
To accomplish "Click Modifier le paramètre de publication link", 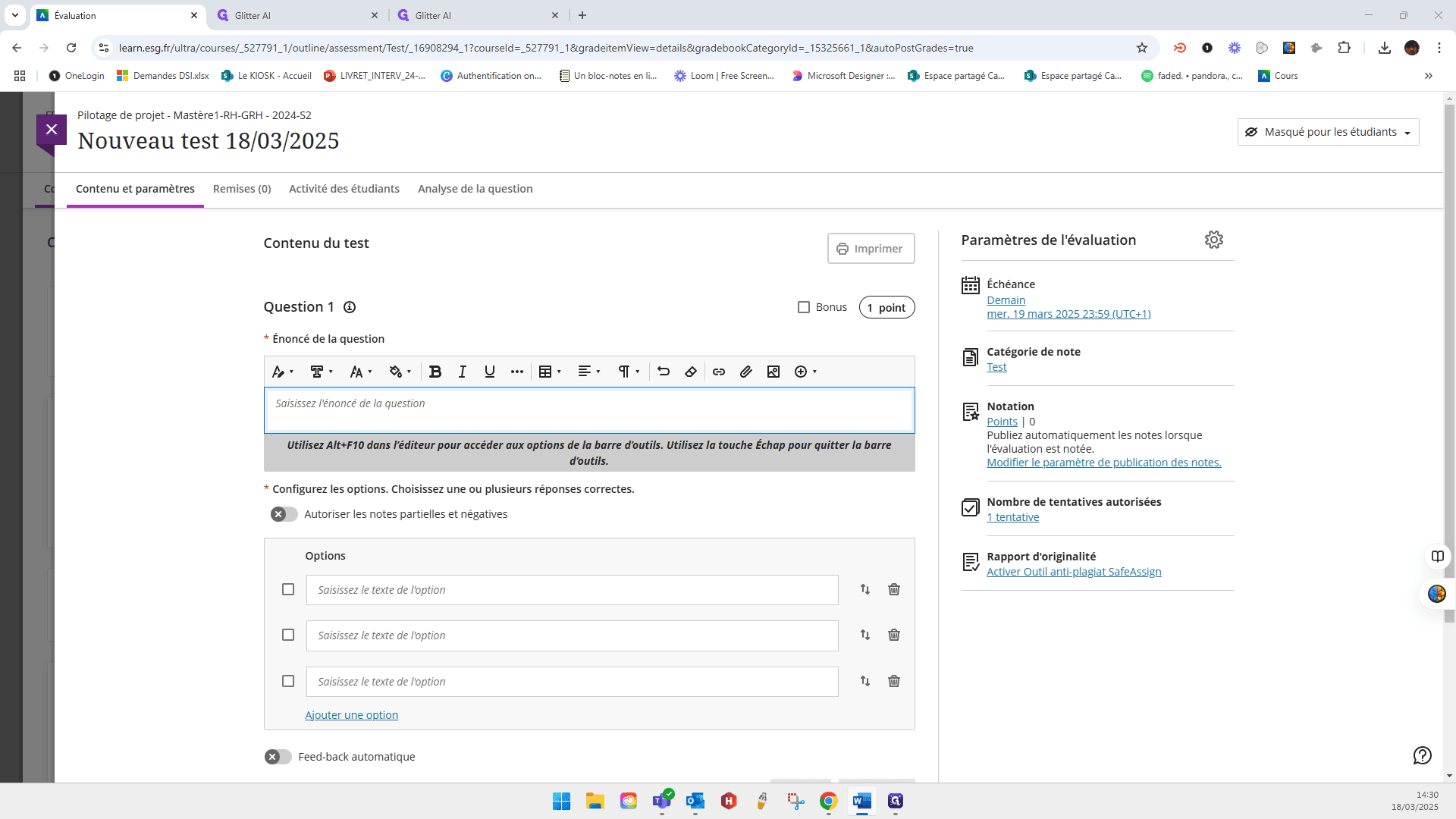I will click(x=1104, y=463).
